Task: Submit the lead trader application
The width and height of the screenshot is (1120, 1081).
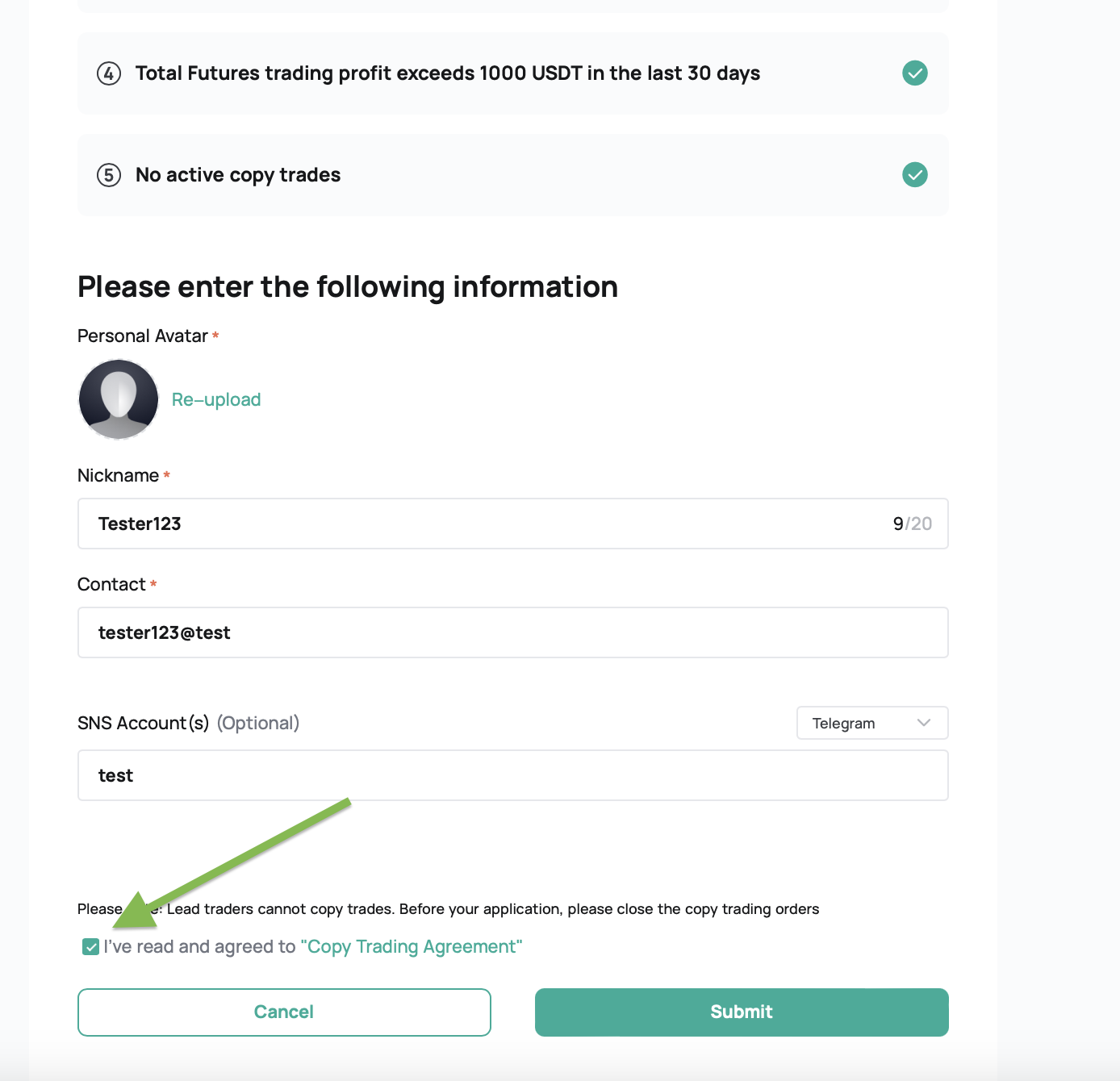Action: [x=742, y=1012]
